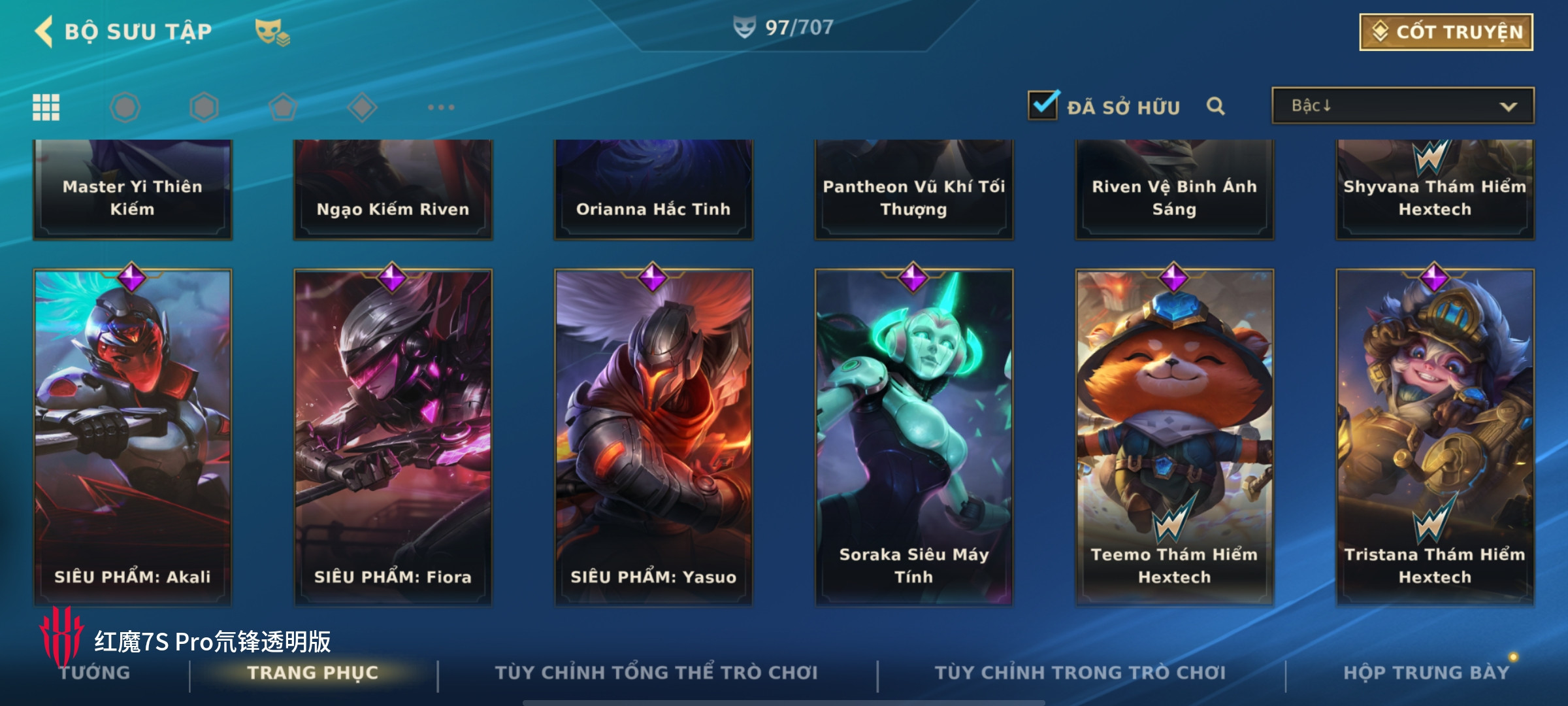Filter by the hexagon rarity icon
1568x706 pixels.
click(x=204, y=107)
